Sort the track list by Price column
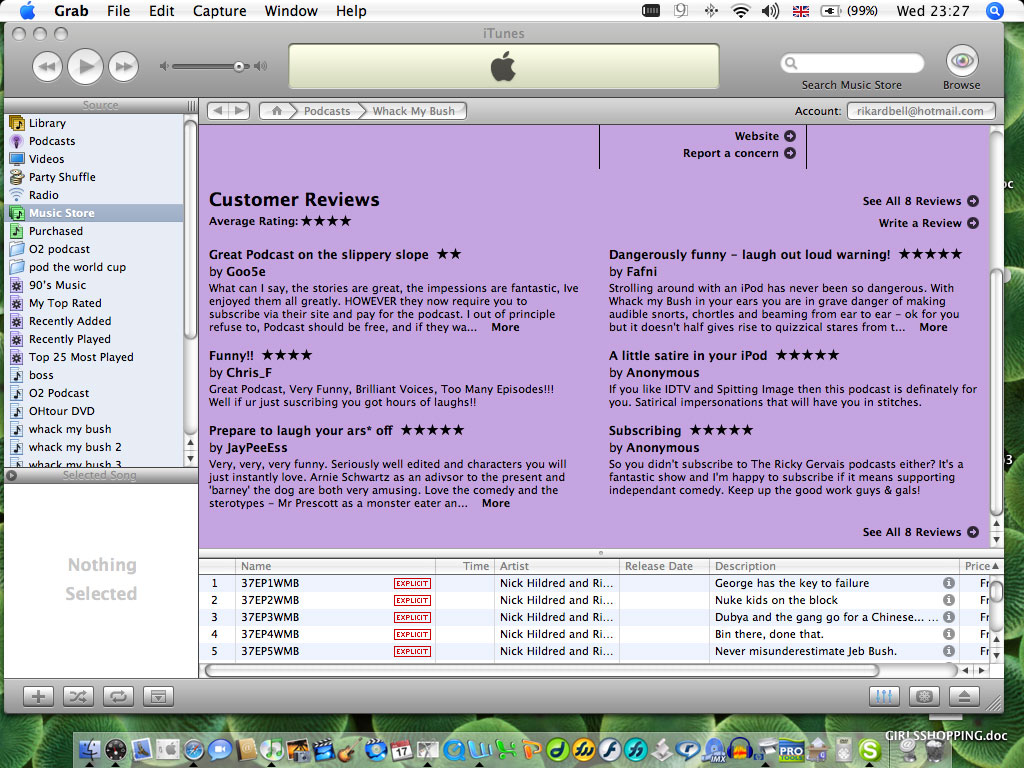The height and width of the screenshot is (768, 1024). [x=981, y=566]
